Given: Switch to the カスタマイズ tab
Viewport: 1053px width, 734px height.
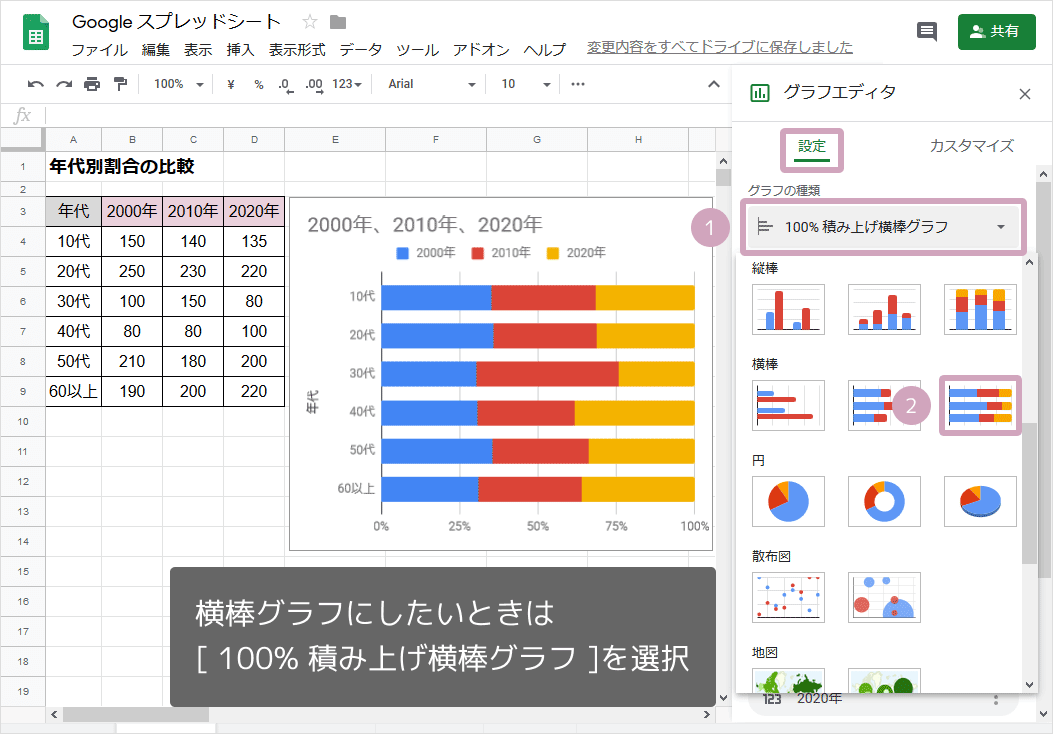Looking at the screenshot, I should (x=971, y=146).
